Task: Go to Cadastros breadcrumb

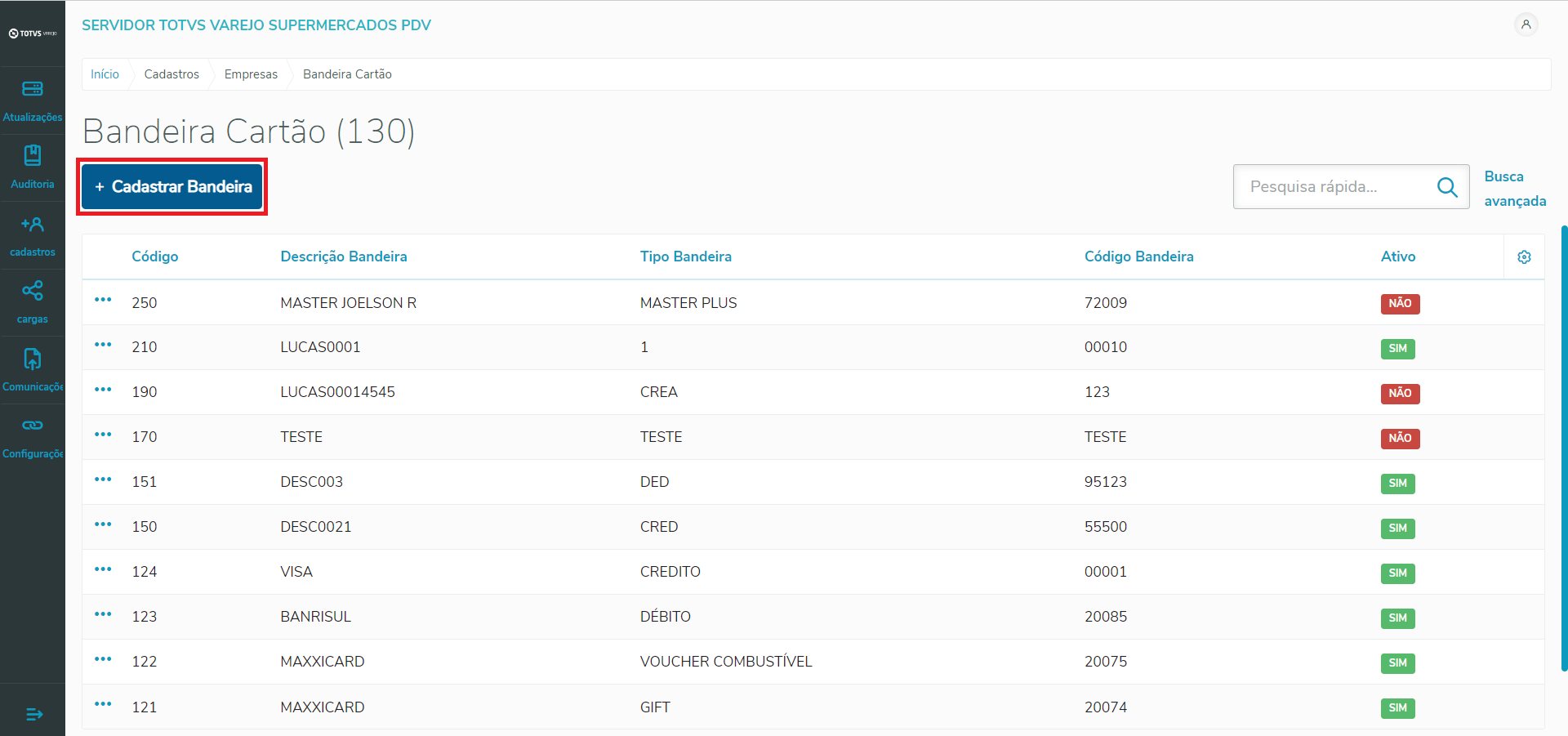Action: coord(171,74)
